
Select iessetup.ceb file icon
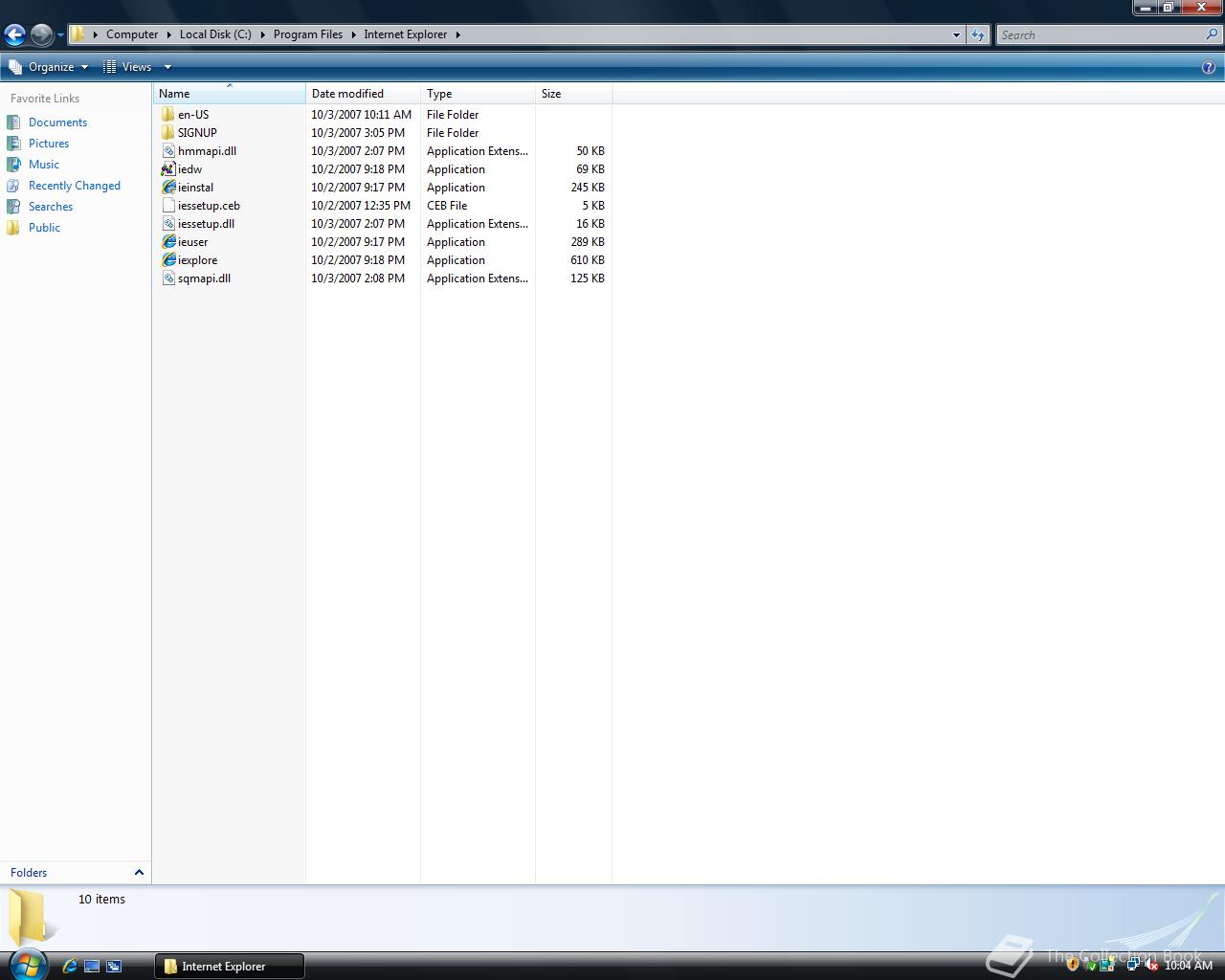pyautogui.click(x=168, y=206)
